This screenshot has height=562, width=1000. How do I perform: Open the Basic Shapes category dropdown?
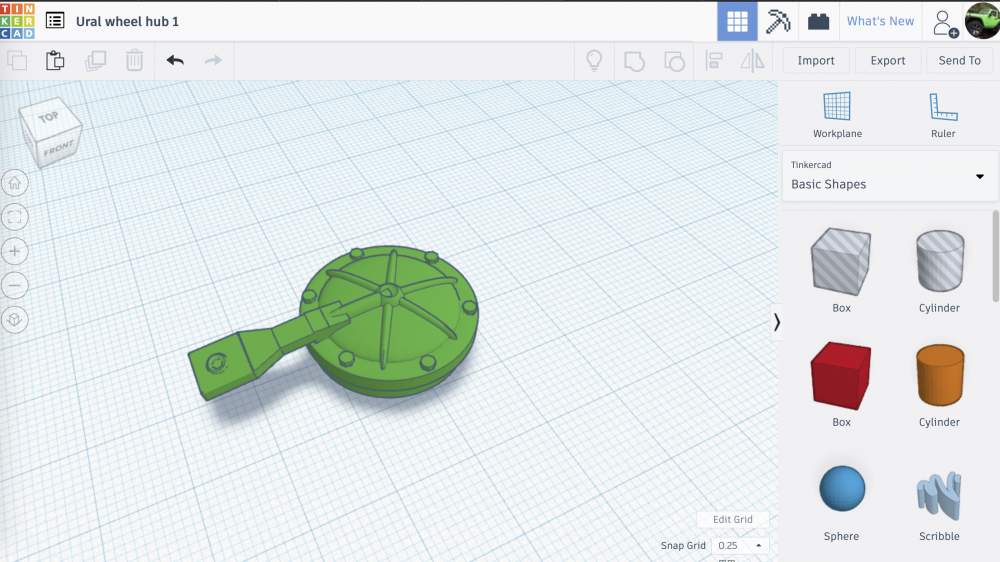(889, 176)
